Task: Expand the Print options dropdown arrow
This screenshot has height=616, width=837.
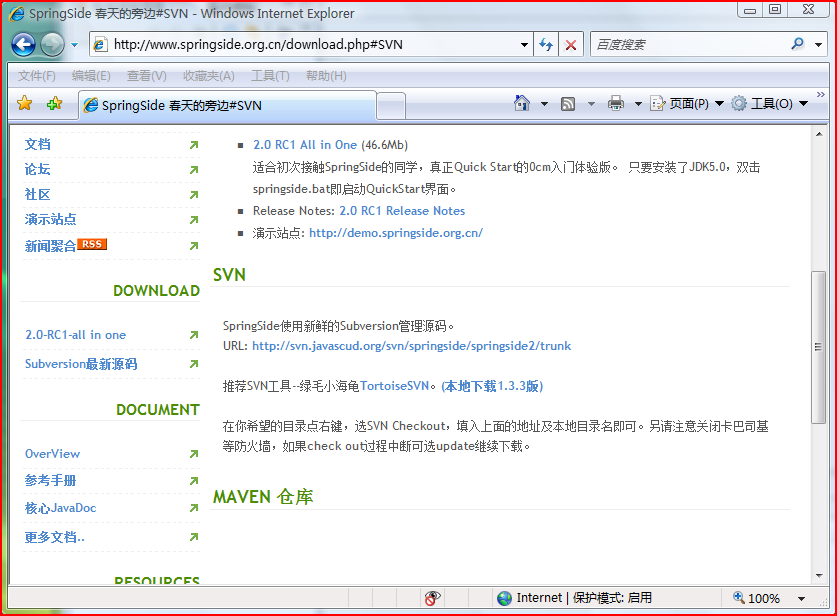Action: 638,104
